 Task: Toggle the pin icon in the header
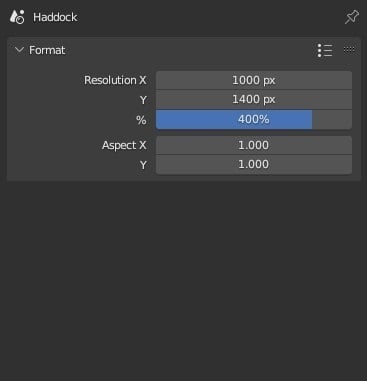(352, 17)
